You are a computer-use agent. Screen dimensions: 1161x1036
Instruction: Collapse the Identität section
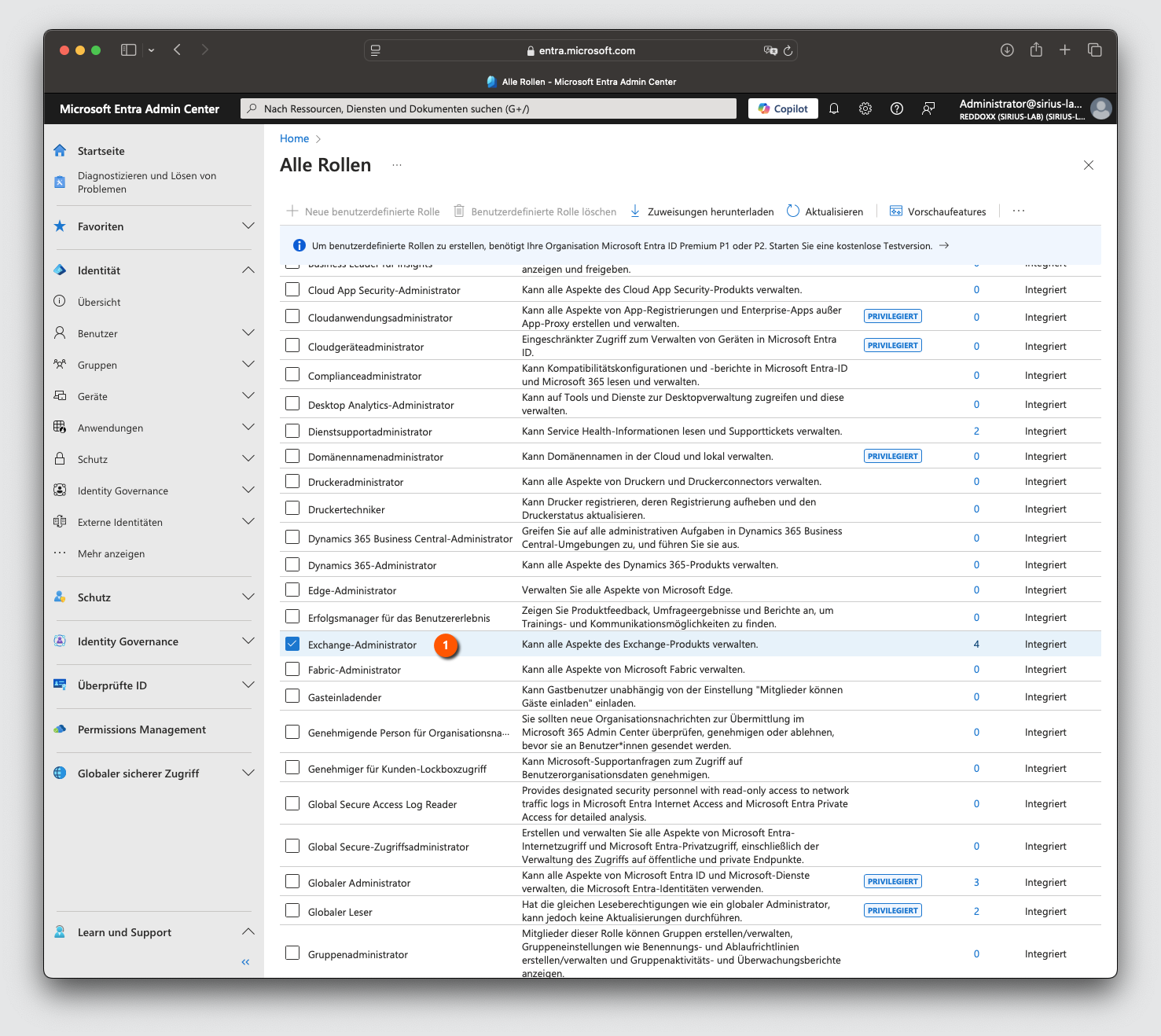pos(248,270)
